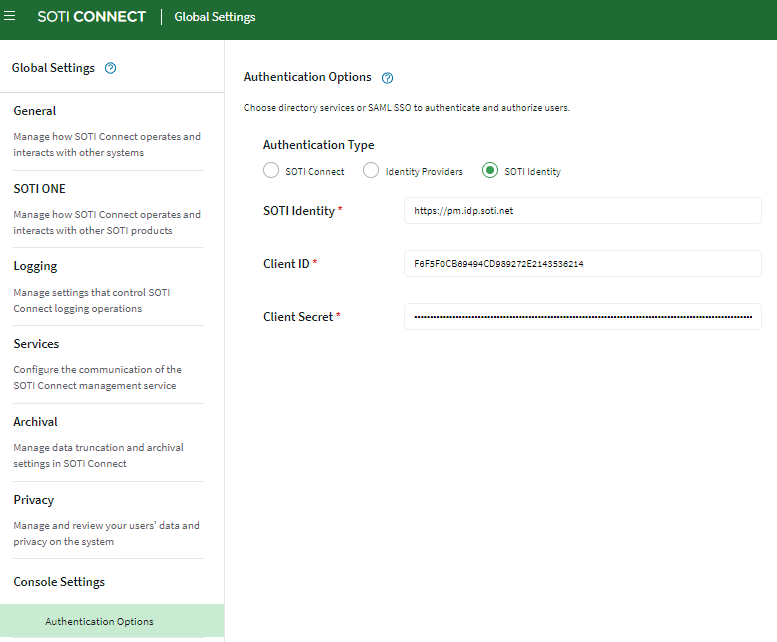Open help icon beside Authentication Options heading

click(388, 78)
